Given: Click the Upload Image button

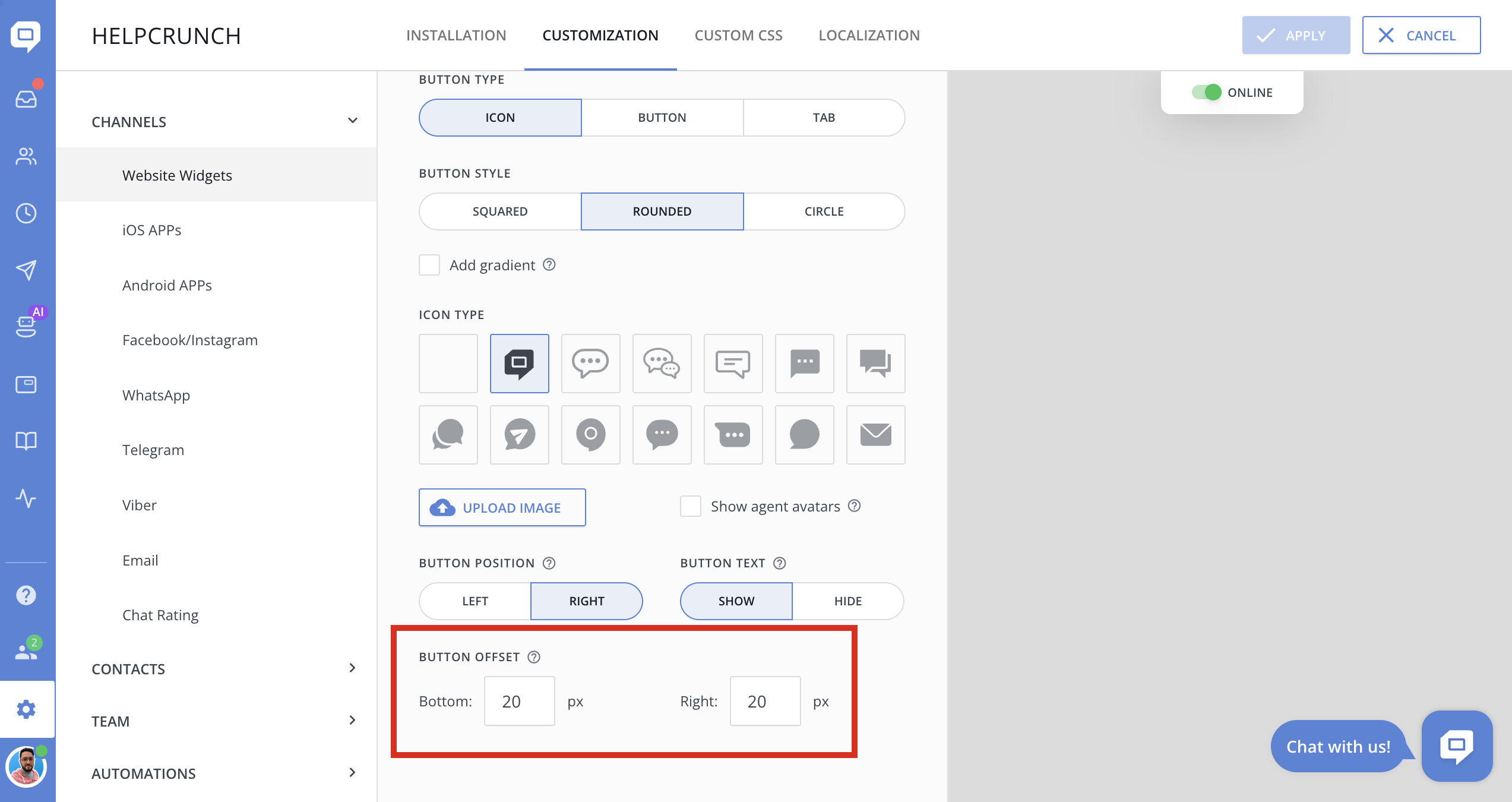Looking at the screenshot, I should pos(502,507).
